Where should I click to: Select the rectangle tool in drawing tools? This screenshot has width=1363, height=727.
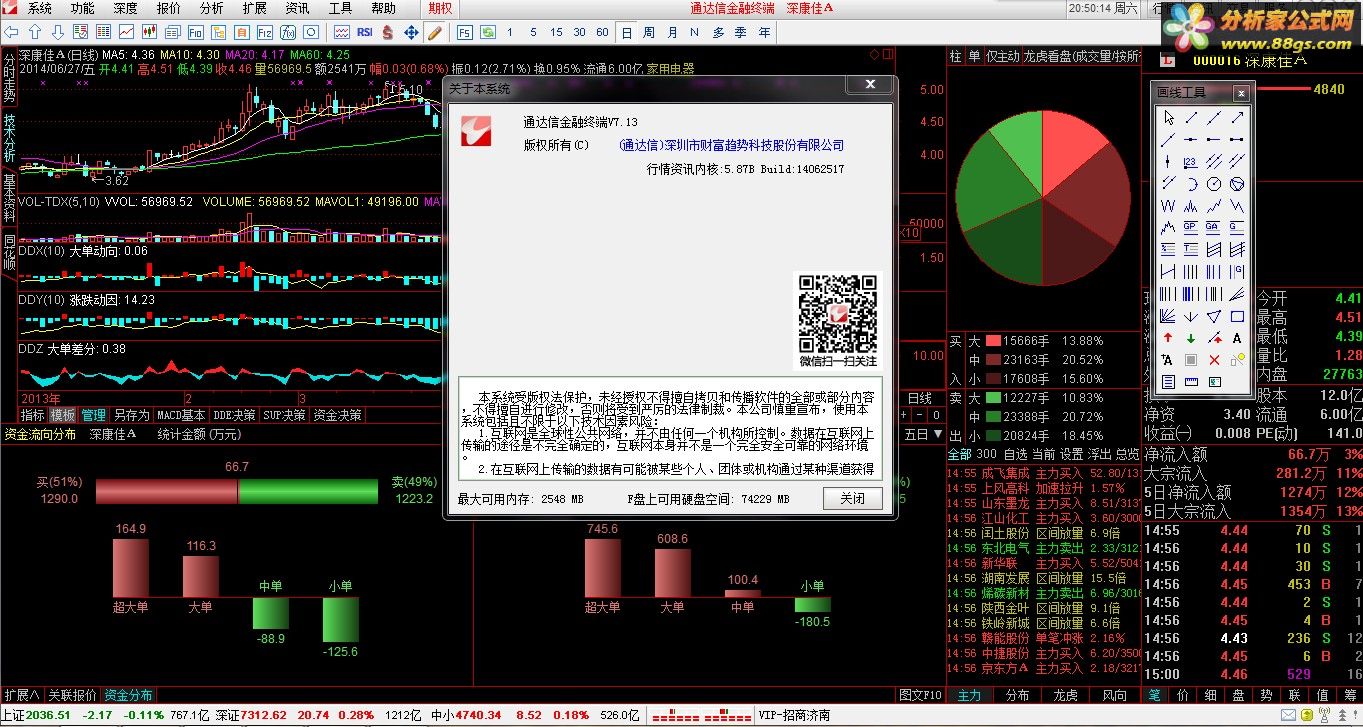[1237, 315]
